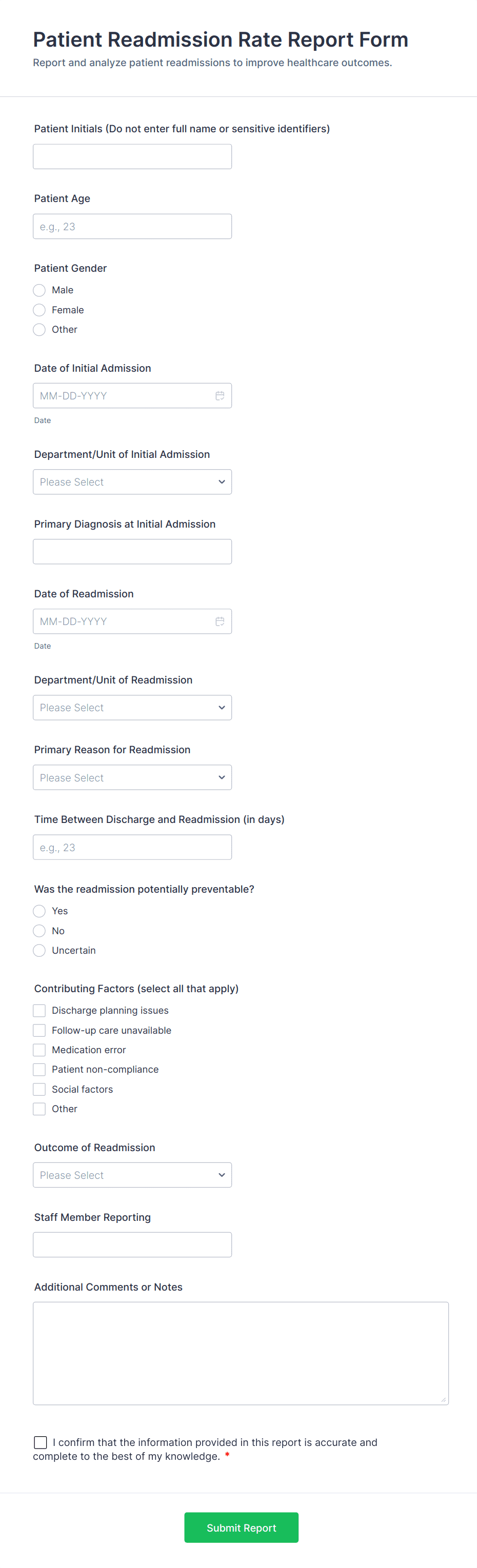Focus the Patient Age input
This screenshot has width=477, height=1568.
click(x=132, y=227)
